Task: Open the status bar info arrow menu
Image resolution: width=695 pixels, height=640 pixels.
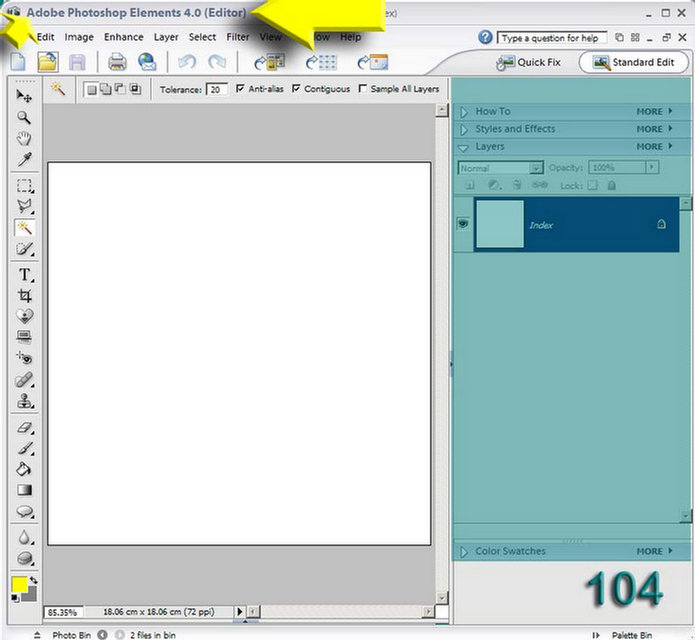Action: click(x=239, y=612)
